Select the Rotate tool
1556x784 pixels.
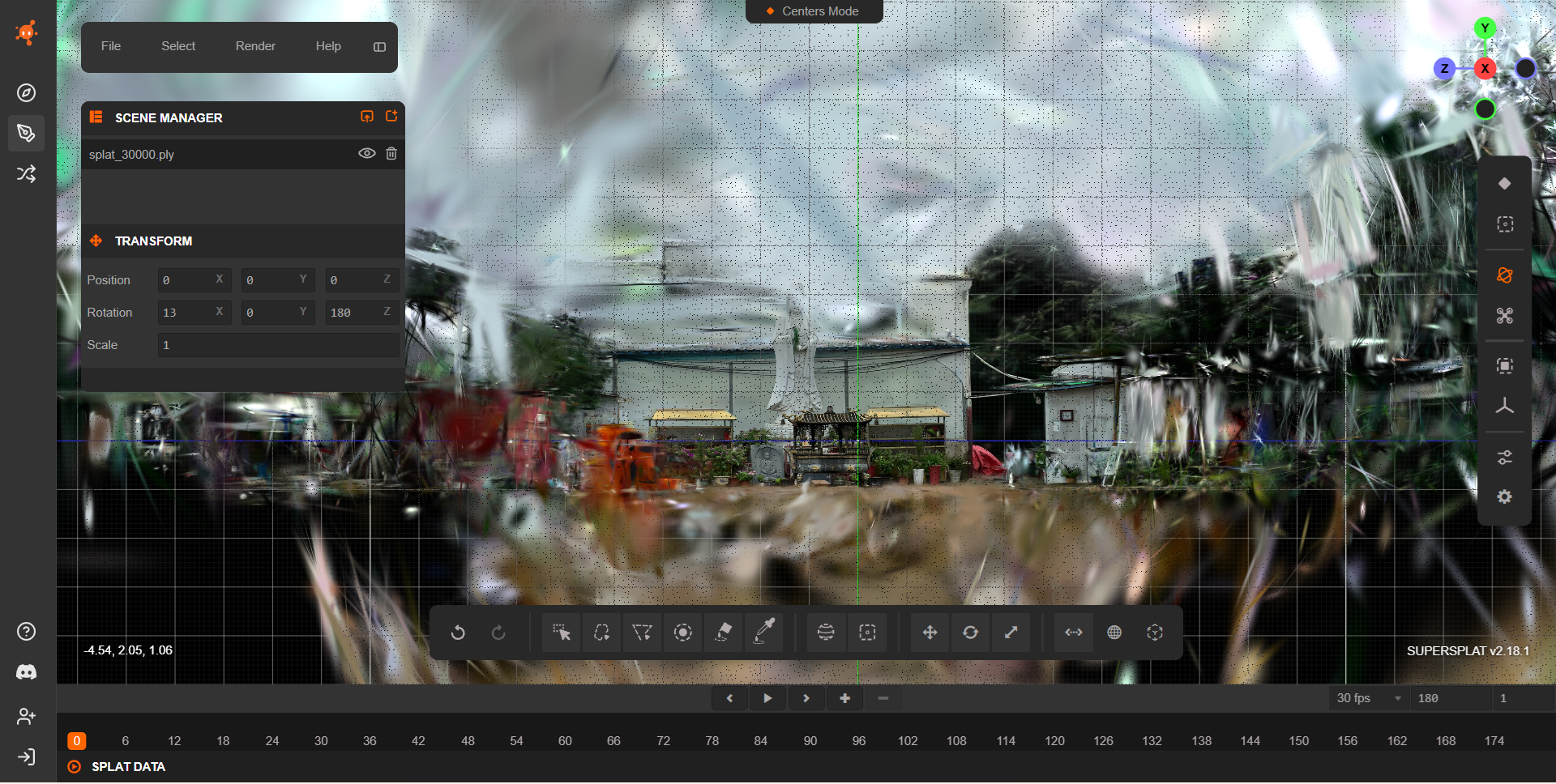coord(970,633)
